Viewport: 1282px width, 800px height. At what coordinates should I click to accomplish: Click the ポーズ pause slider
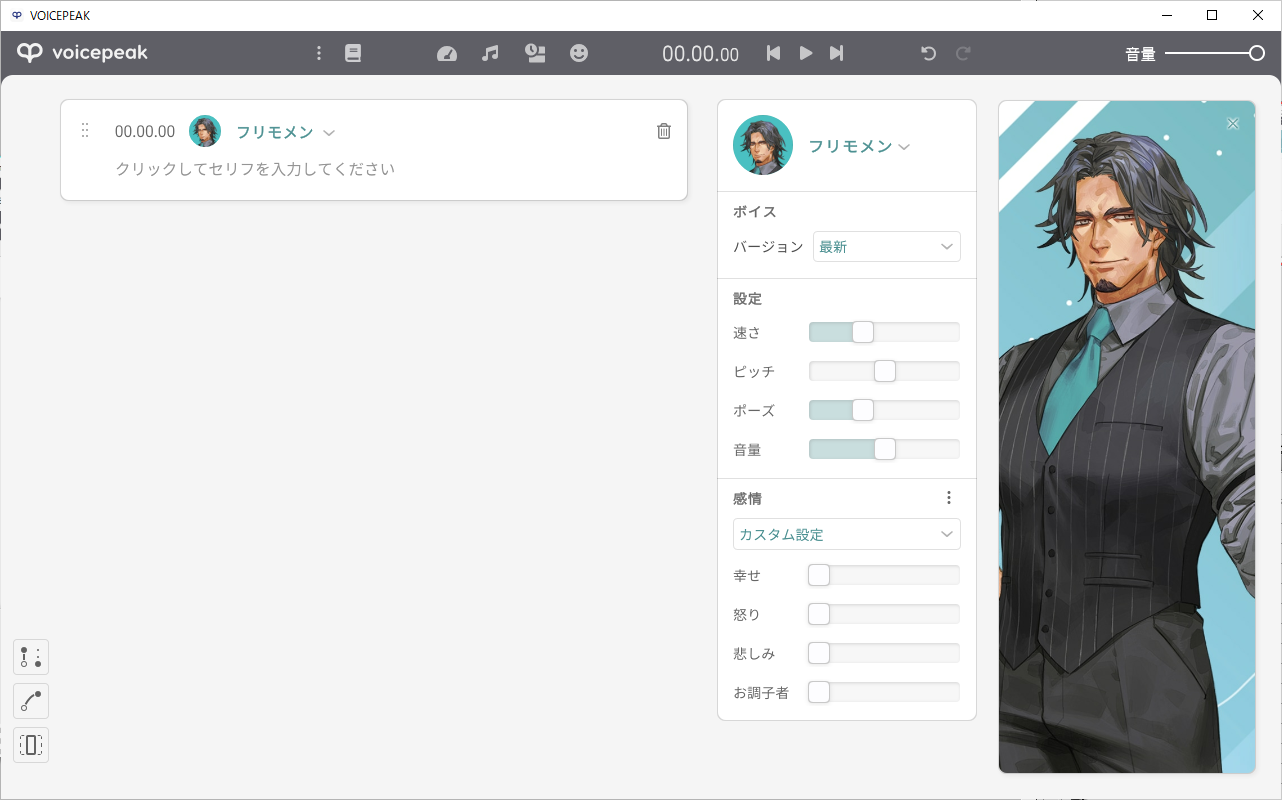click(884, 410)
